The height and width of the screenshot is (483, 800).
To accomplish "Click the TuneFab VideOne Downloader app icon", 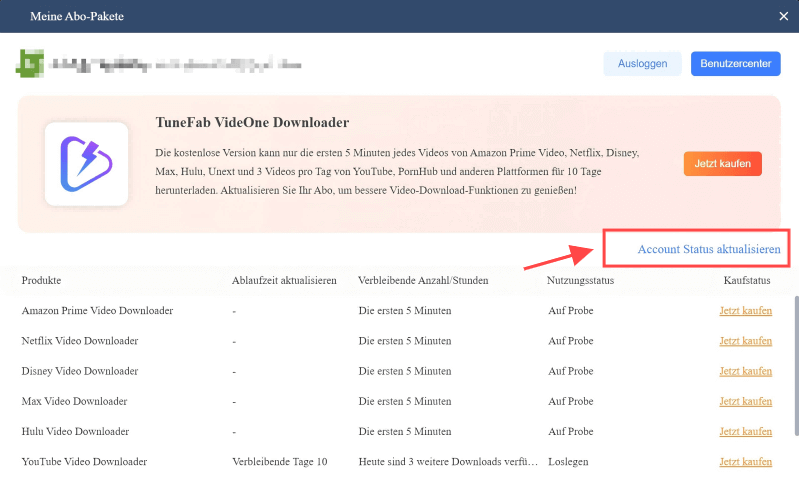I will tap(86, 164).
